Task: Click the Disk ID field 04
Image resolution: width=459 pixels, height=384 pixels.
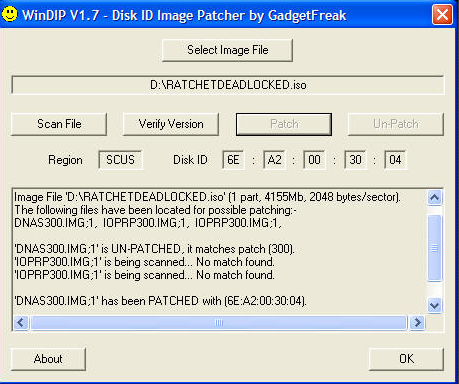Action: (x=395, y=160)
